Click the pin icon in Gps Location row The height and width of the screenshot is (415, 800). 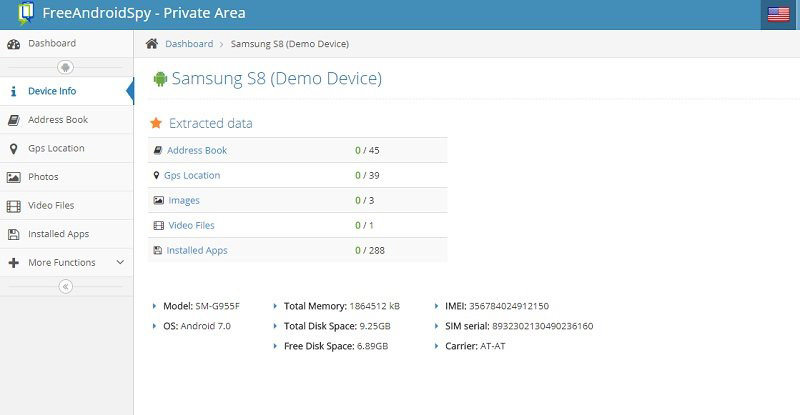[x=156, y=175]
